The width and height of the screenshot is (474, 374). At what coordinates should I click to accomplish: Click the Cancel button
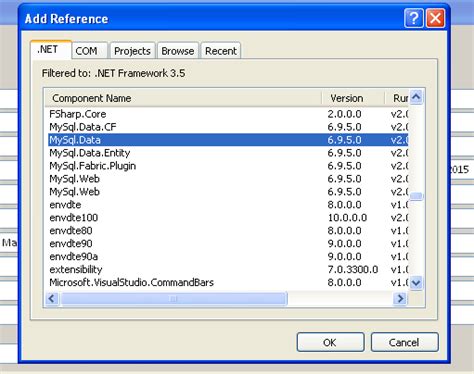(404, 342)
